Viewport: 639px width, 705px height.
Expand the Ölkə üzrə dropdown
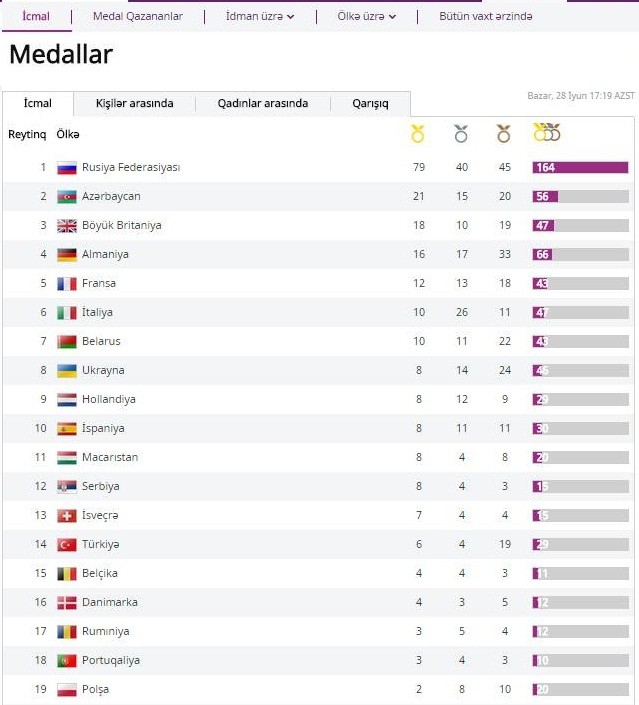click(368, 16)
